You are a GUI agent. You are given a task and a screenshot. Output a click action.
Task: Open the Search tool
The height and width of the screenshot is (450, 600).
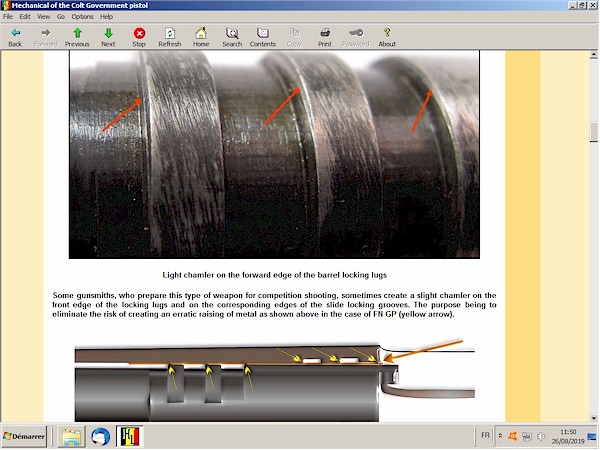click(232, 37)
